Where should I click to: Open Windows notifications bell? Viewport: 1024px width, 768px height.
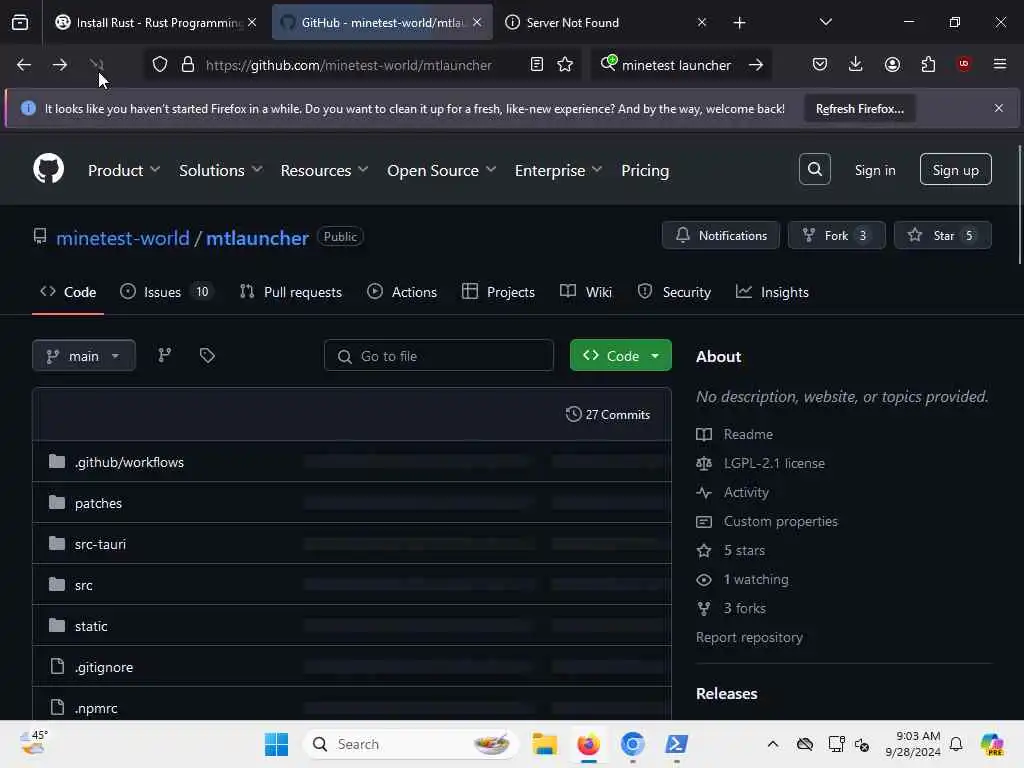pyautogui.click(x=956, y=744)
